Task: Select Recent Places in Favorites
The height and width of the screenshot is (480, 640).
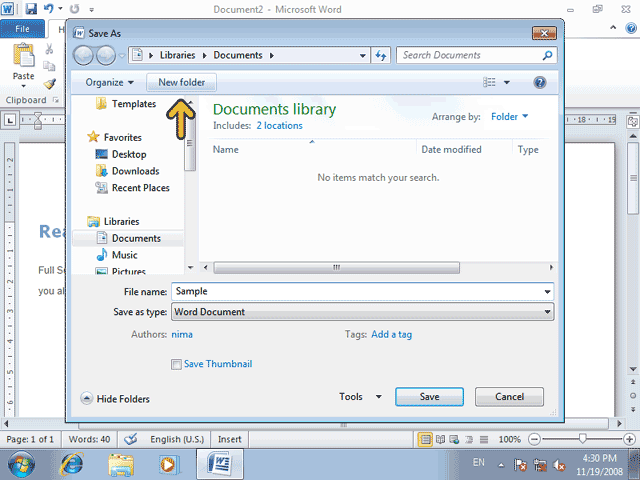Action: click(140, 188)
